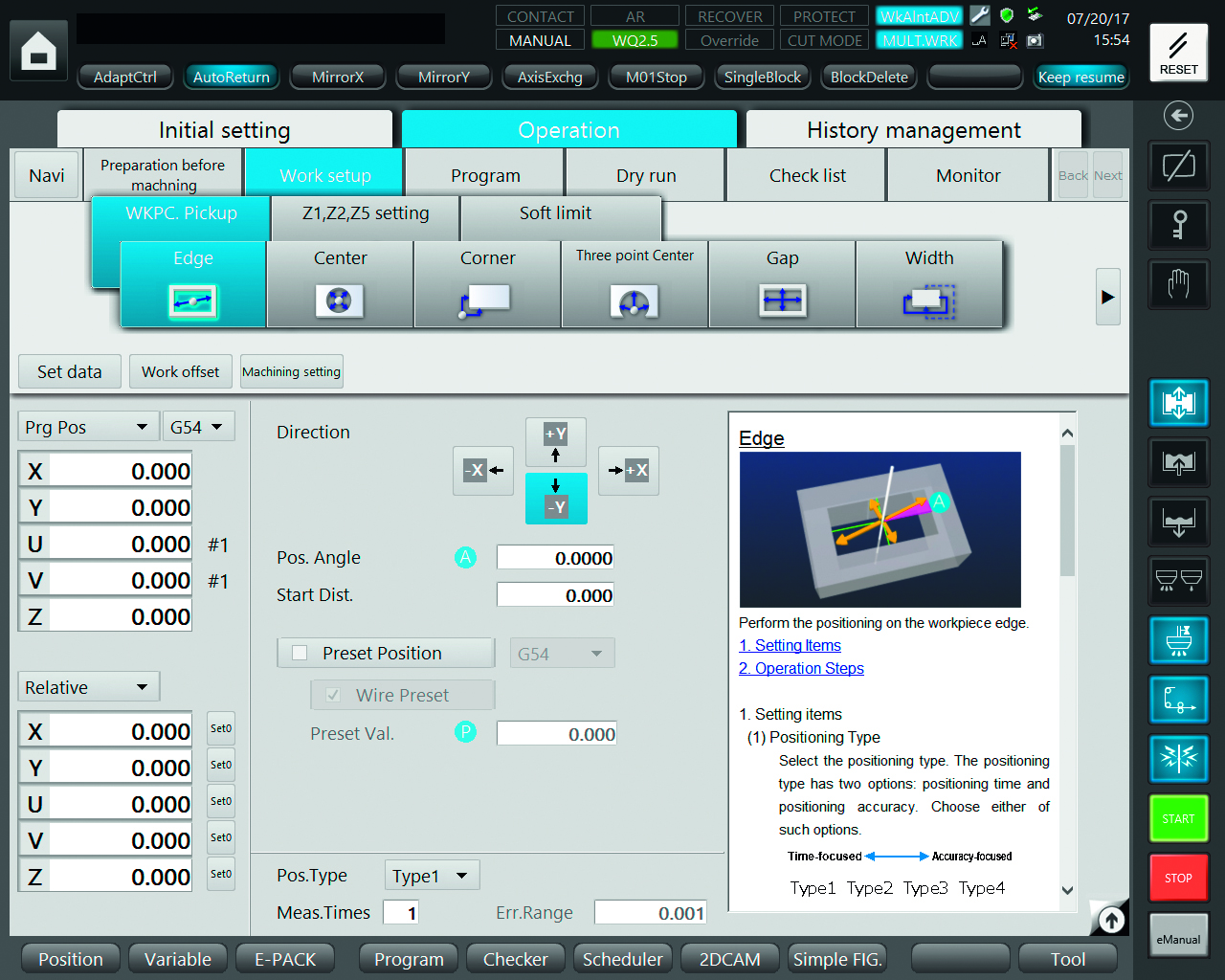Screen dimensions: 1225x980
Task: Open the eManual help icon
Action: pos(1178,935)
